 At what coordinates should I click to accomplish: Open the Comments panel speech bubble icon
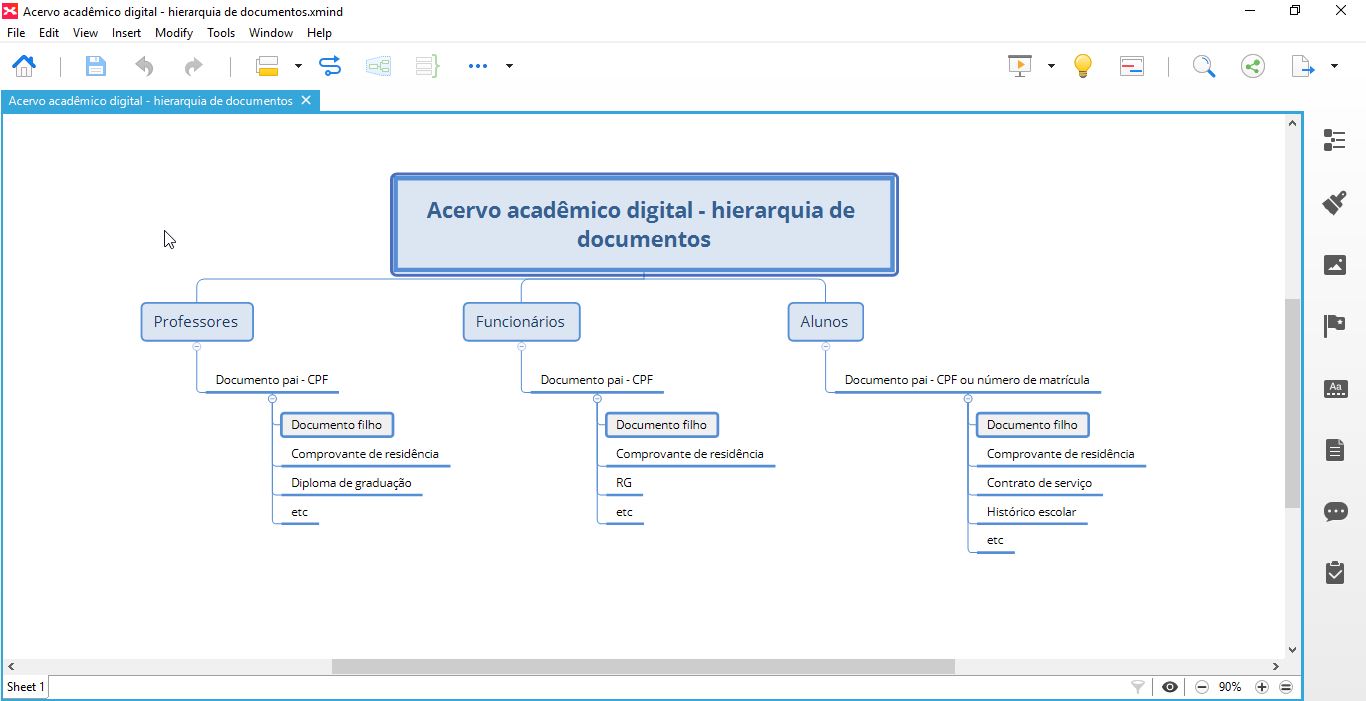1334,512
